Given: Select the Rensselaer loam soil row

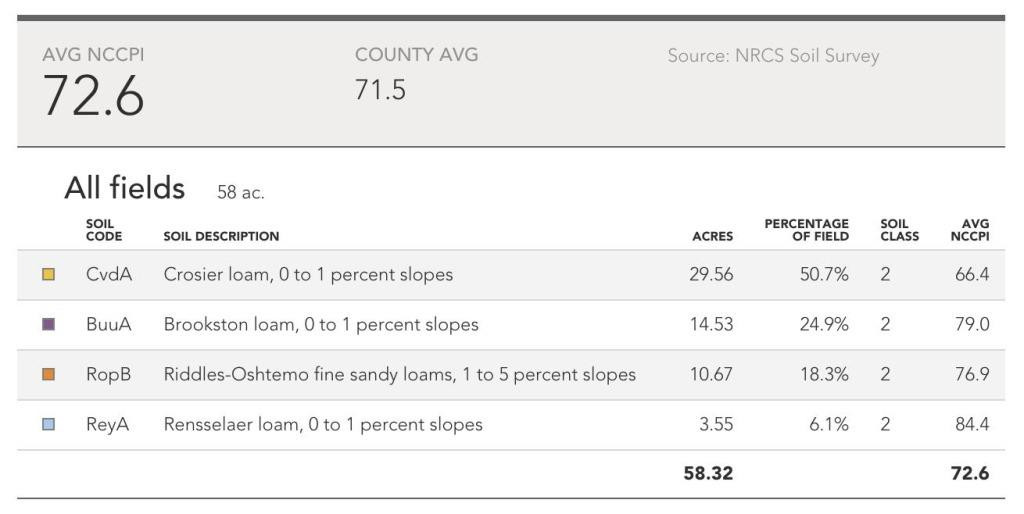Looking at the screenshot, I should [x=323, y=425].
